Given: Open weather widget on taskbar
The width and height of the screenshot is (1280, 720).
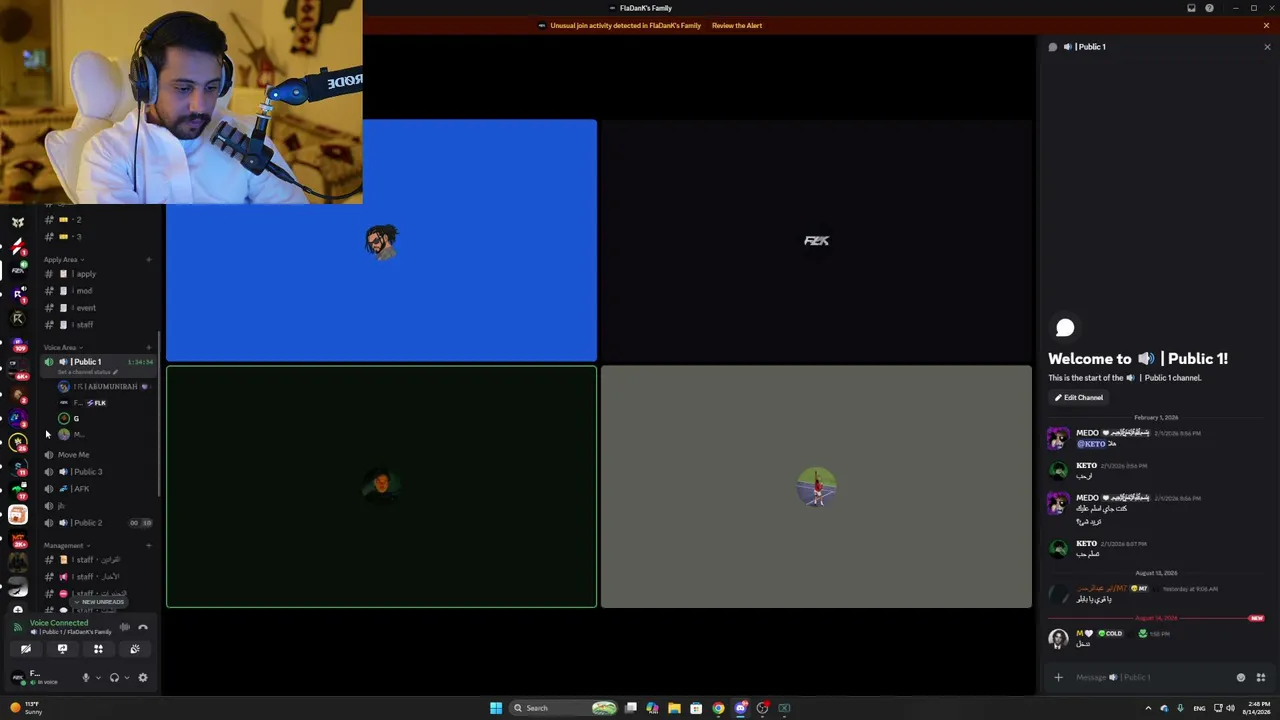Looking at the screenshot, I should click(x=26, y=708).
